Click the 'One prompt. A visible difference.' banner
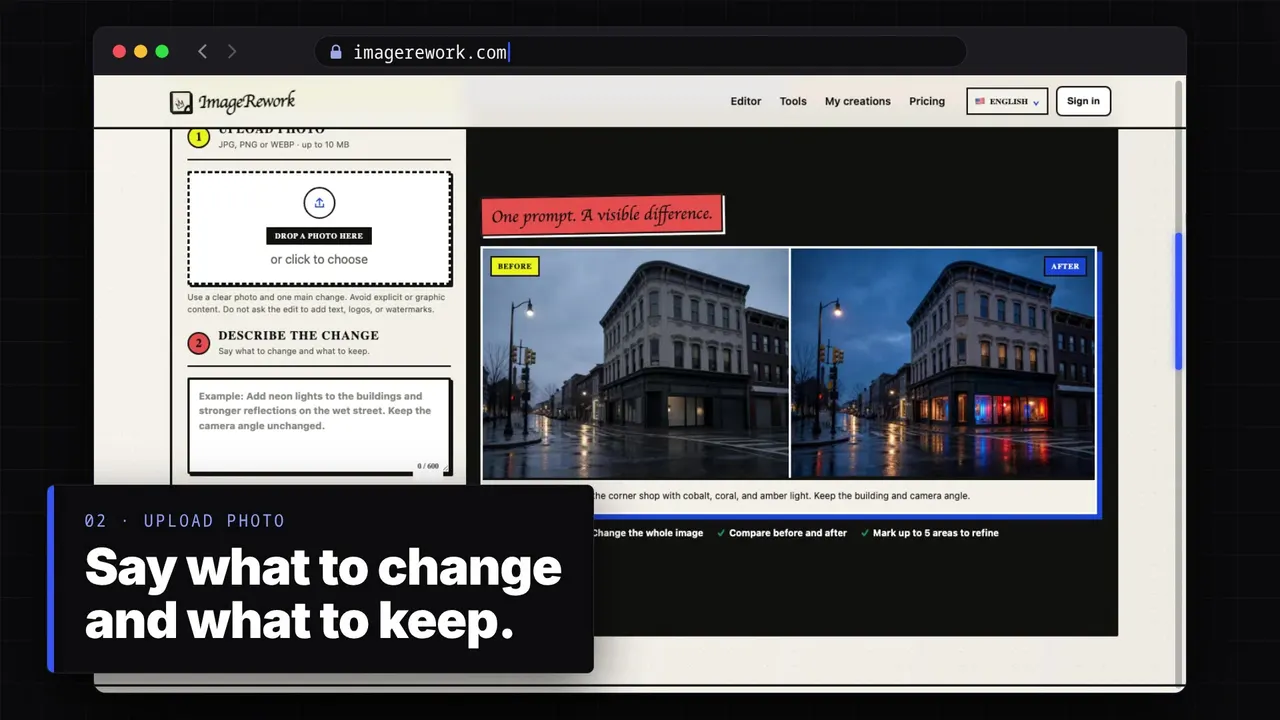Image resolution: width=1280 pixels, height=720 pixels. point(602,215)
